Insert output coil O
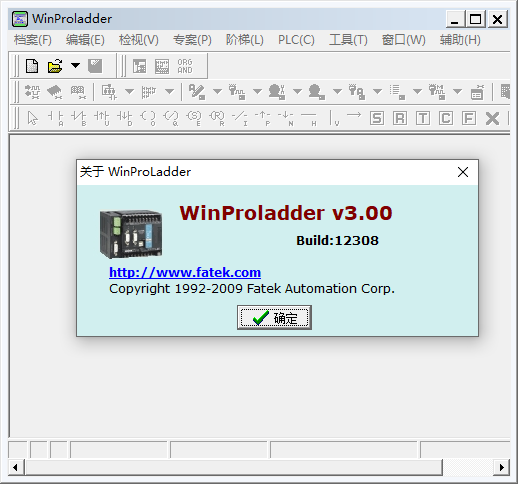This screenshot has width=518, height=484. [148, 118]
